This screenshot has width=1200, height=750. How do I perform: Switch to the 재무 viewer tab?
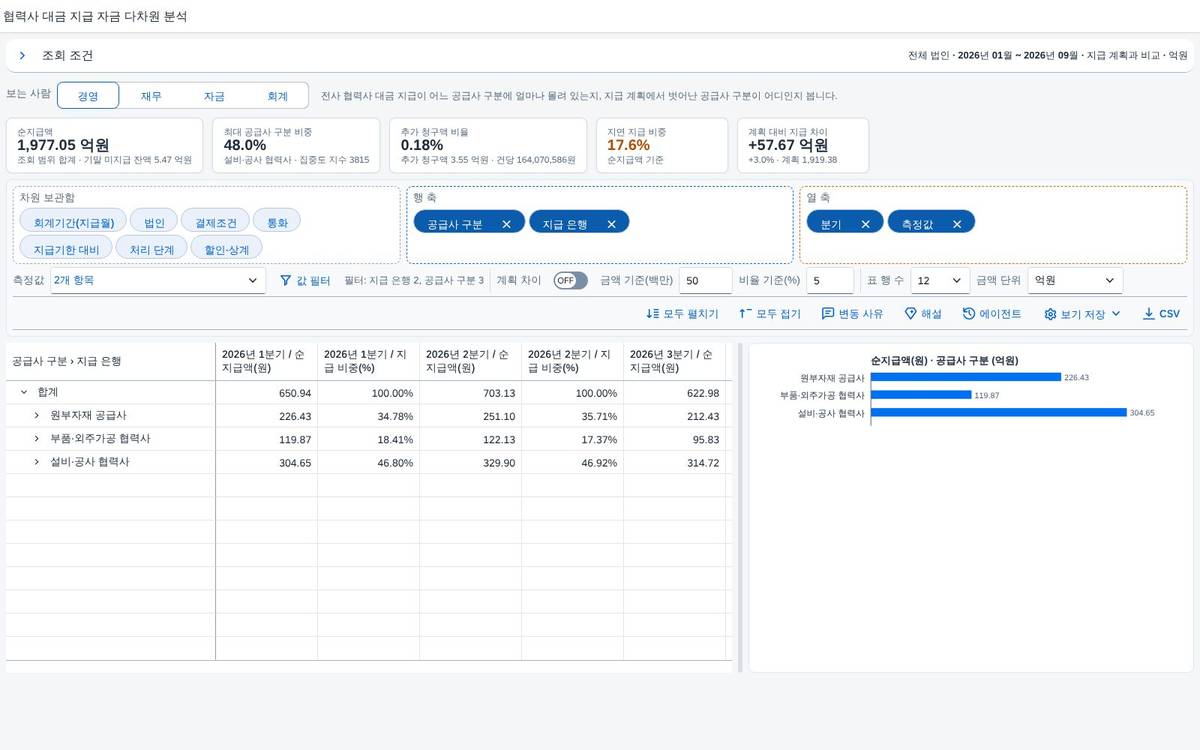coord(151,96)
